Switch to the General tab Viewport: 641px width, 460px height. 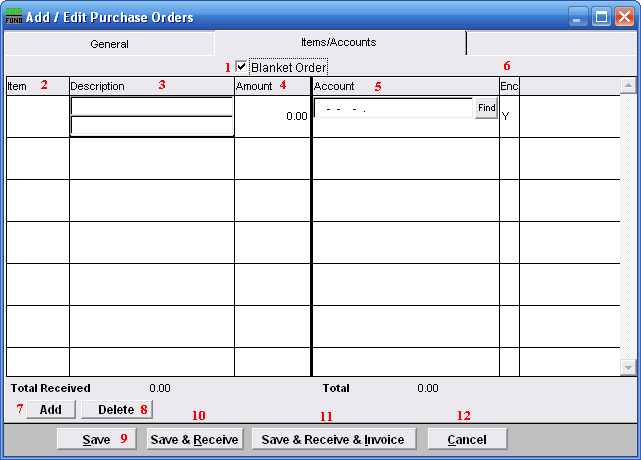click(109, 44)
